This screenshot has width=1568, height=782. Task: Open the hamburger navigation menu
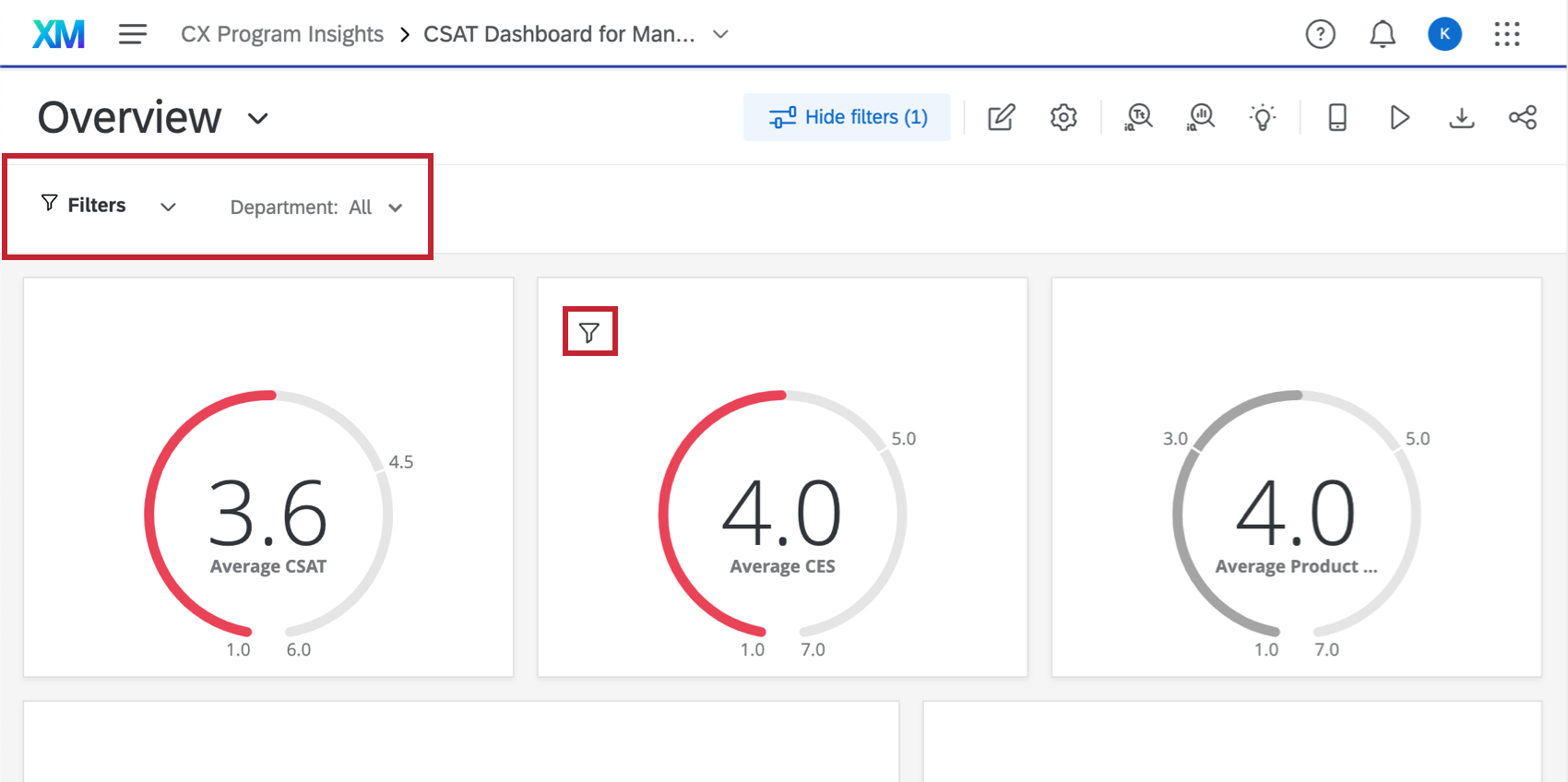point(133,34)
